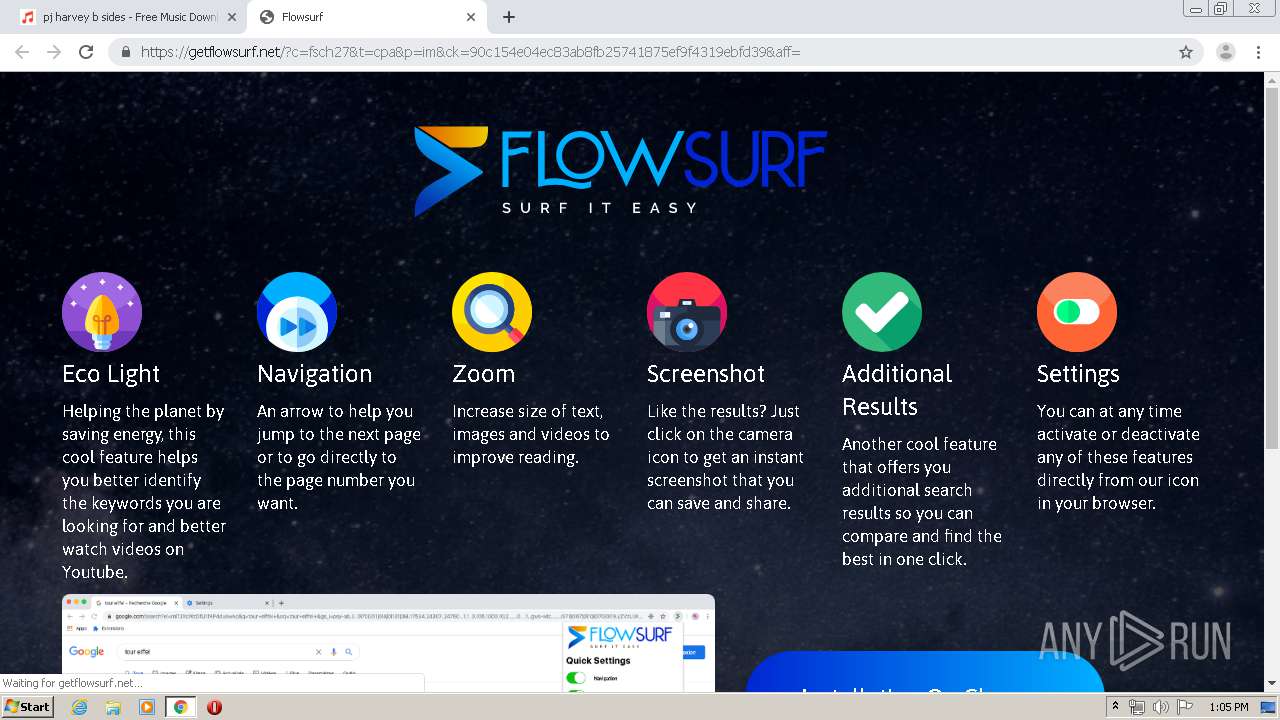This screenshot has height=720, width=1280.
Task: Click the Zoom heading text
Action: (483, 373)
